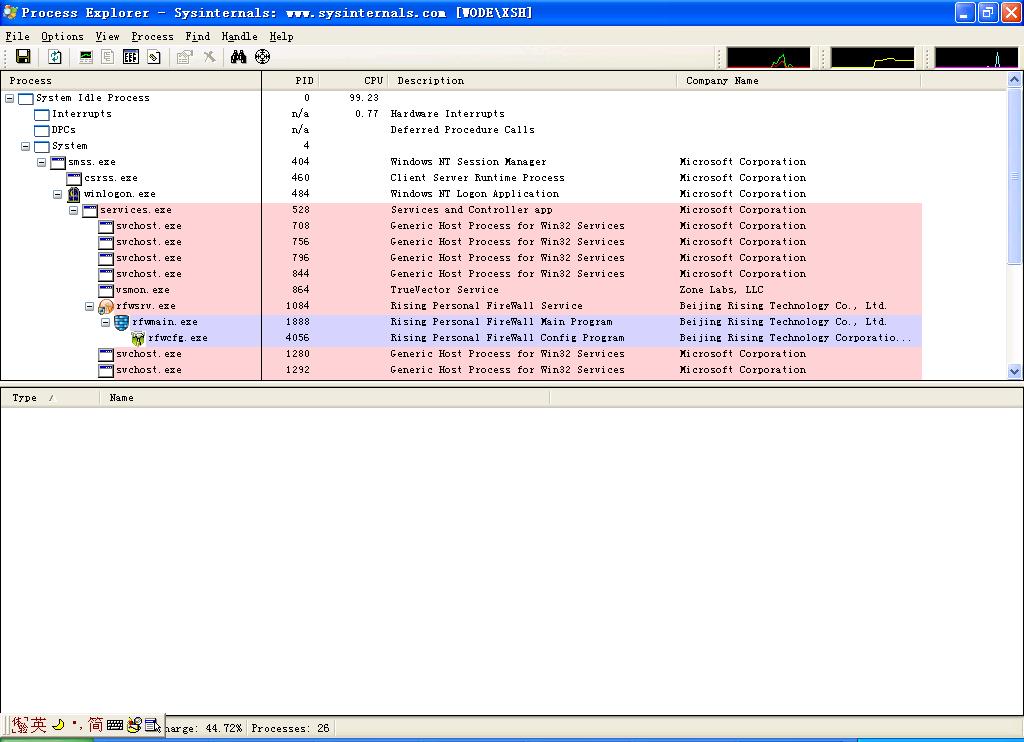This screenshot has height=742, width=1024.
Task: Click the DPCs row icon
Action: click(x=42, y=130)
